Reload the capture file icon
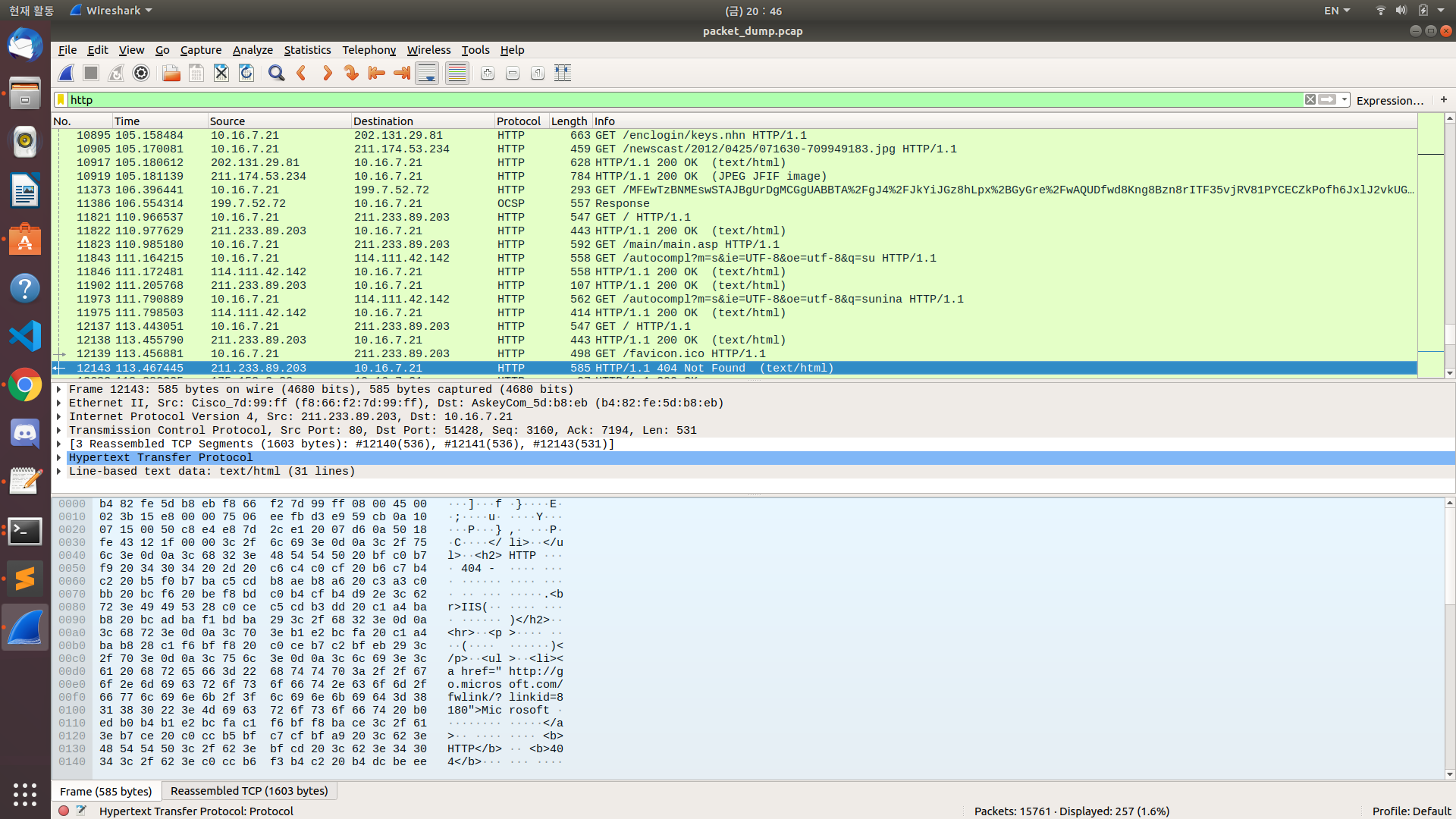 pos(246,74)
